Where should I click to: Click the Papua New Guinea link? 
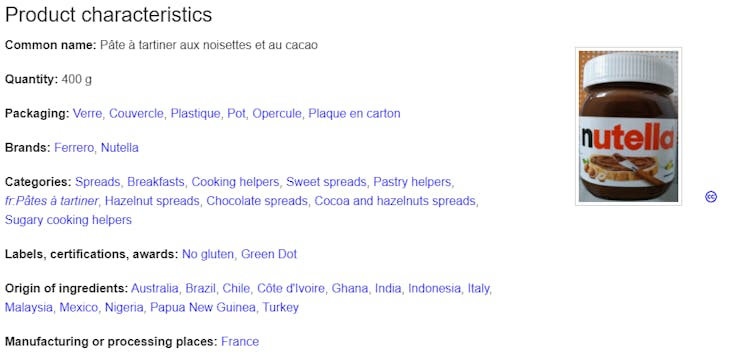click(203, 308)
